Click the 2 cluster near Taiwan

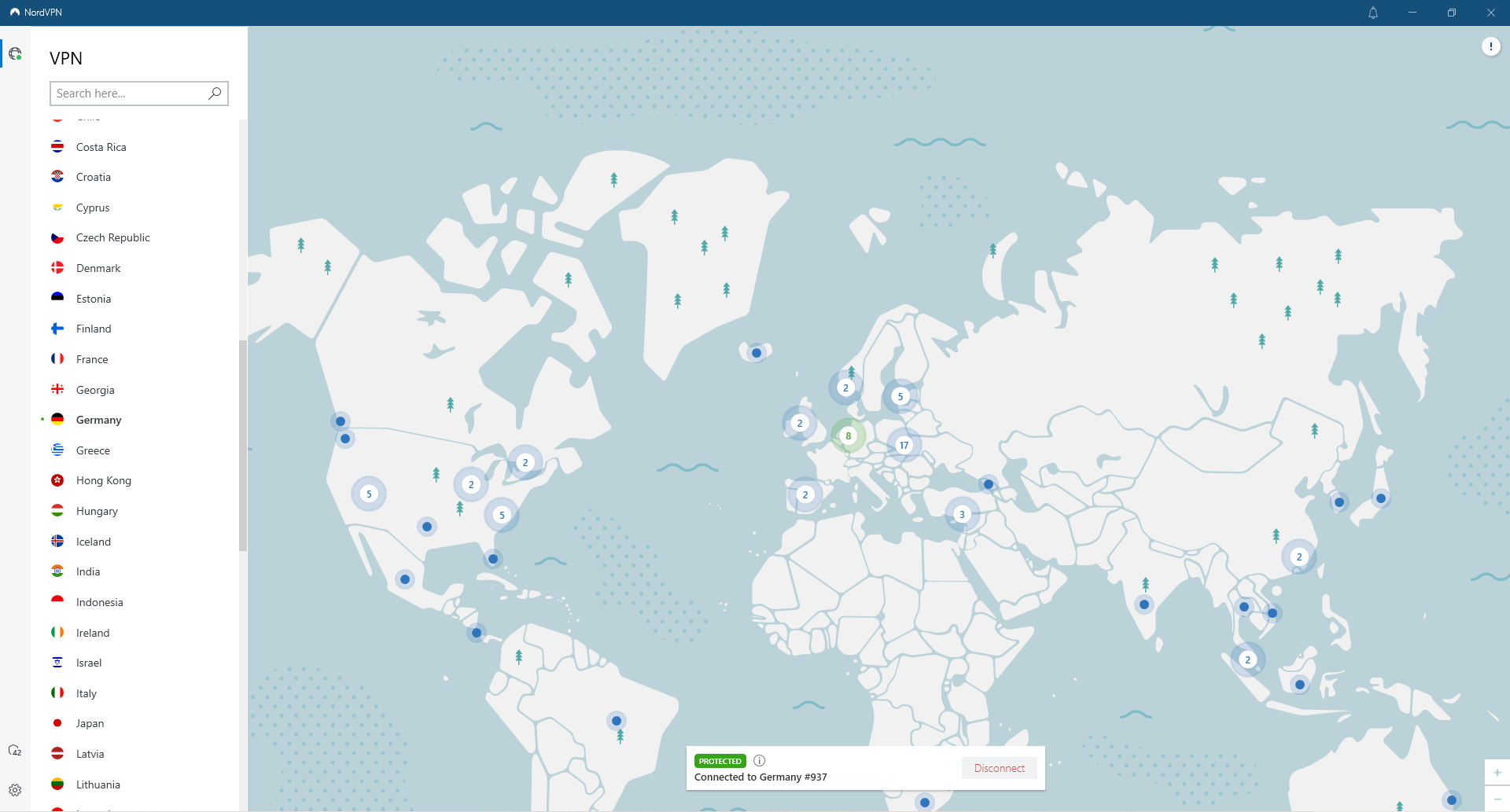[1299, 557]
